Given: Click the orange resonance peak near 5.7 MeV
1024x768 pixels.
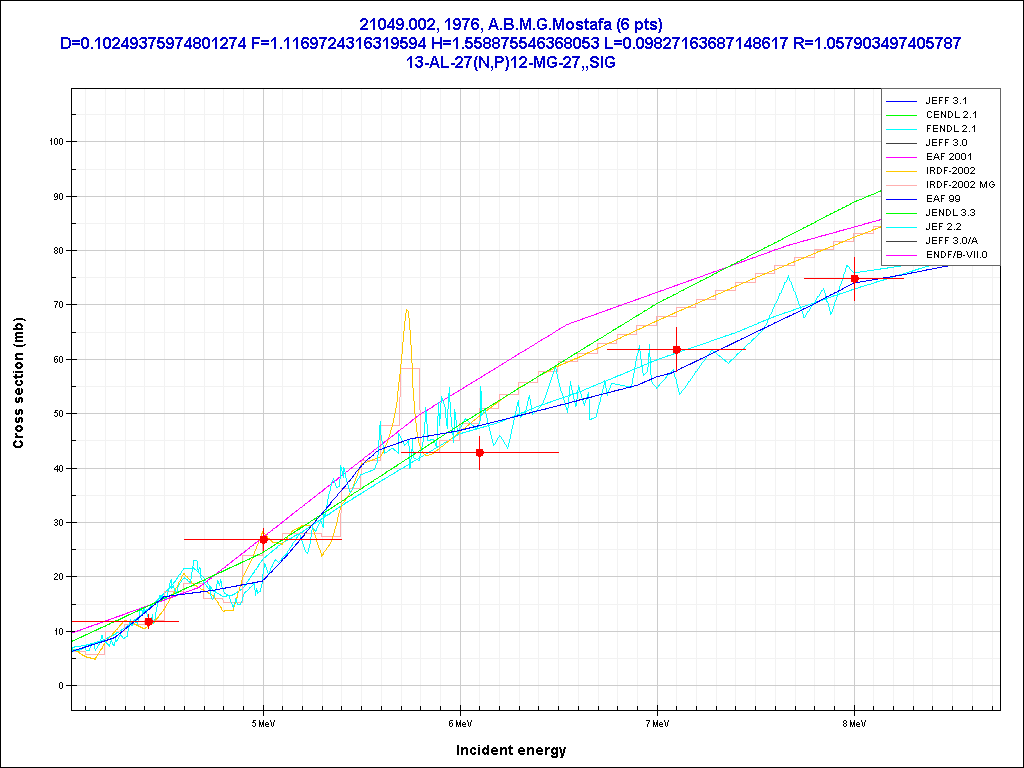Looking at the screenshot, I should click(x=407, y=310).
